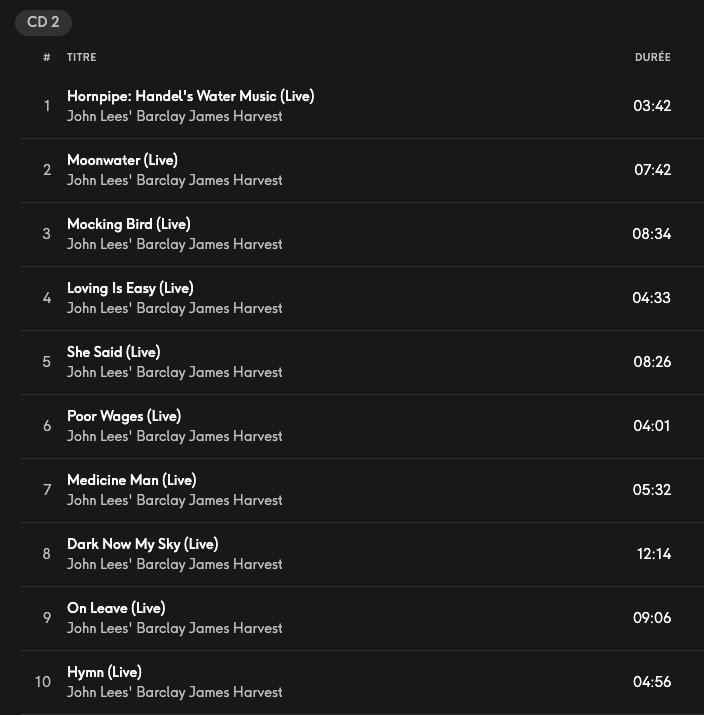Click the DURÉE column header
Screen dimensions: 704x715
coord(652,58)
